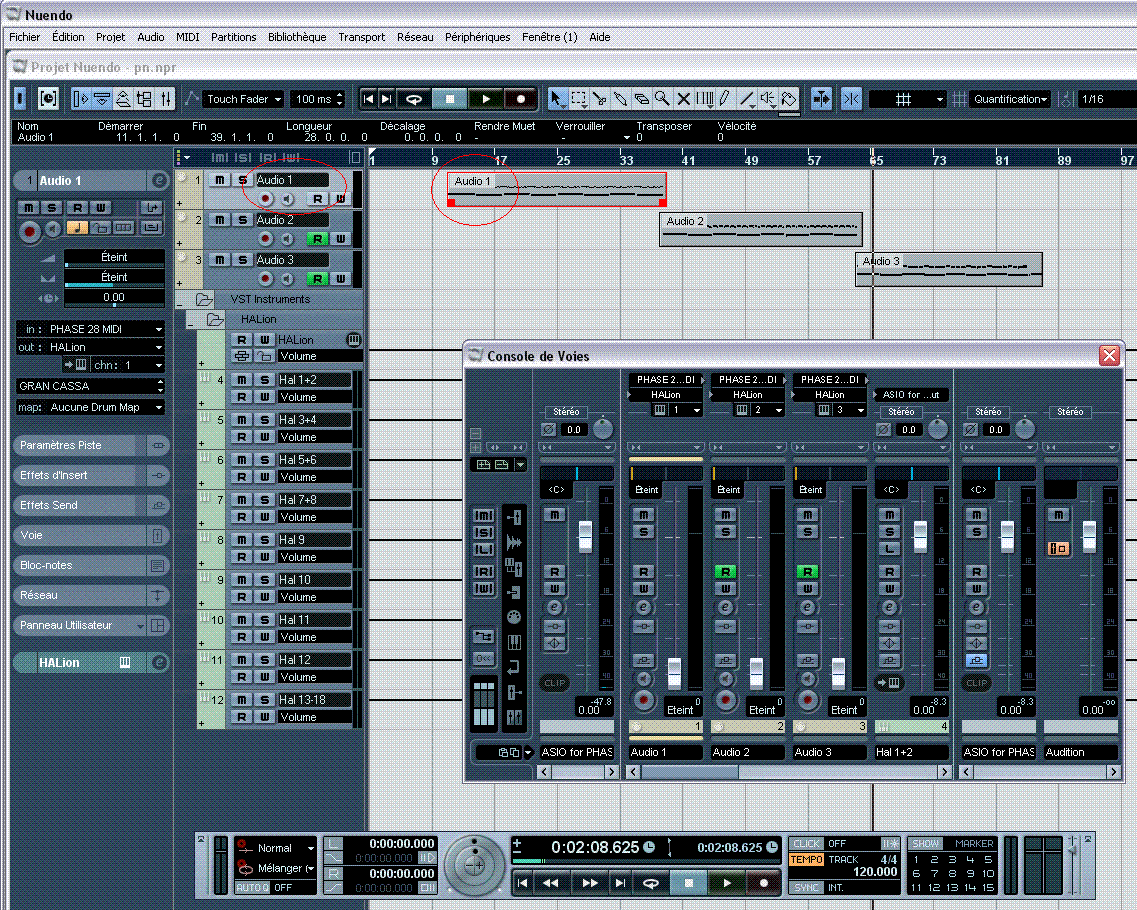This screenshot has width=1137, height=910.
Task: Solo the Audio 3 track
Action: click(242, 260)
